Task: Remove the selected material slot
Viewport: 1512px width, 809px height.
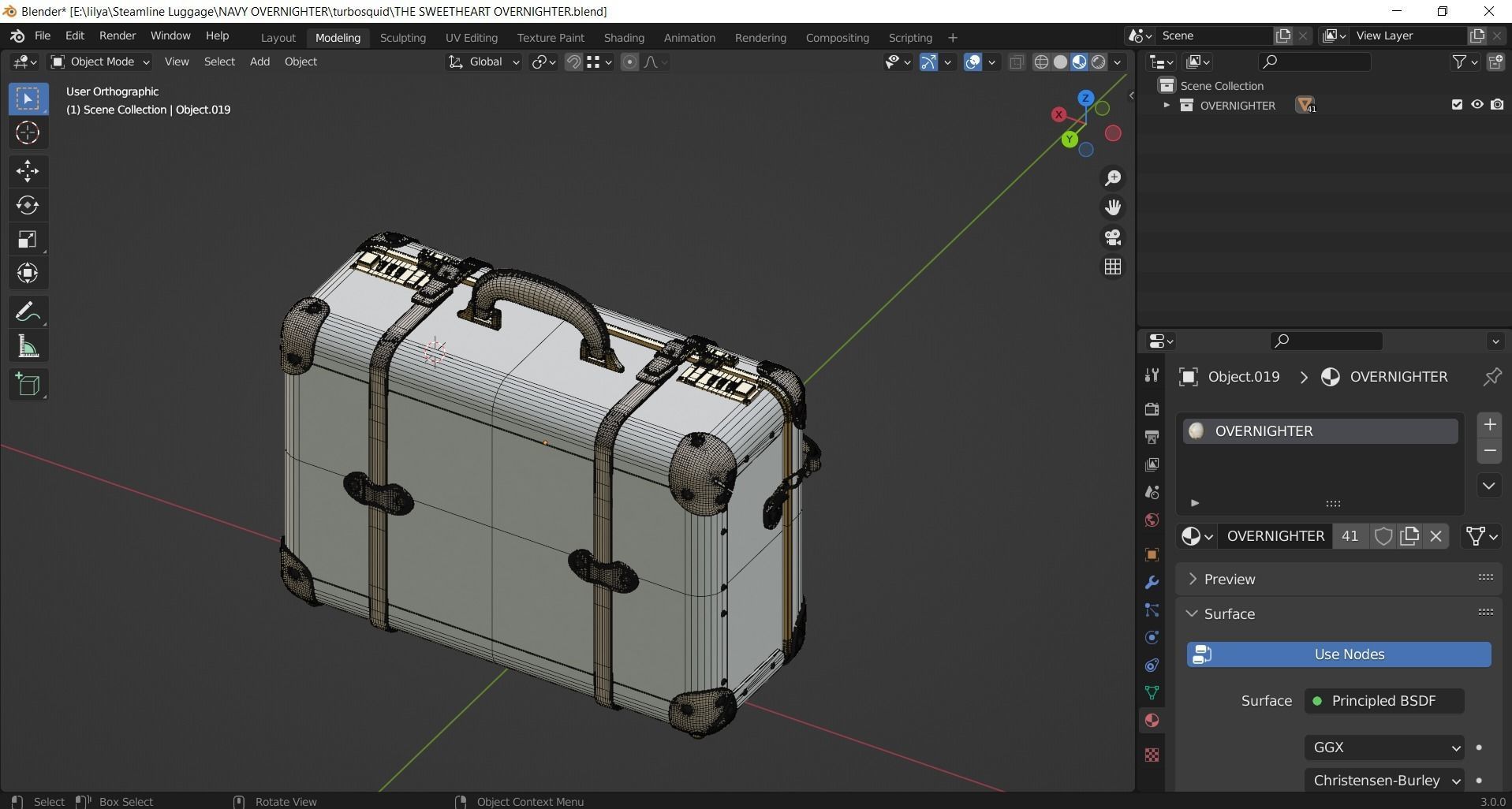Action: 1489,451
